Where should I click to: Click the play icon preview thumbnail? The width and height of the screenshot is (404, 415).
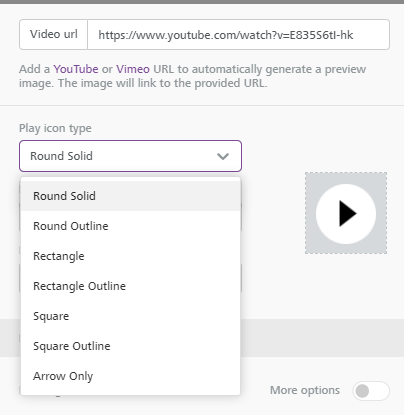[x=346, y=213]
